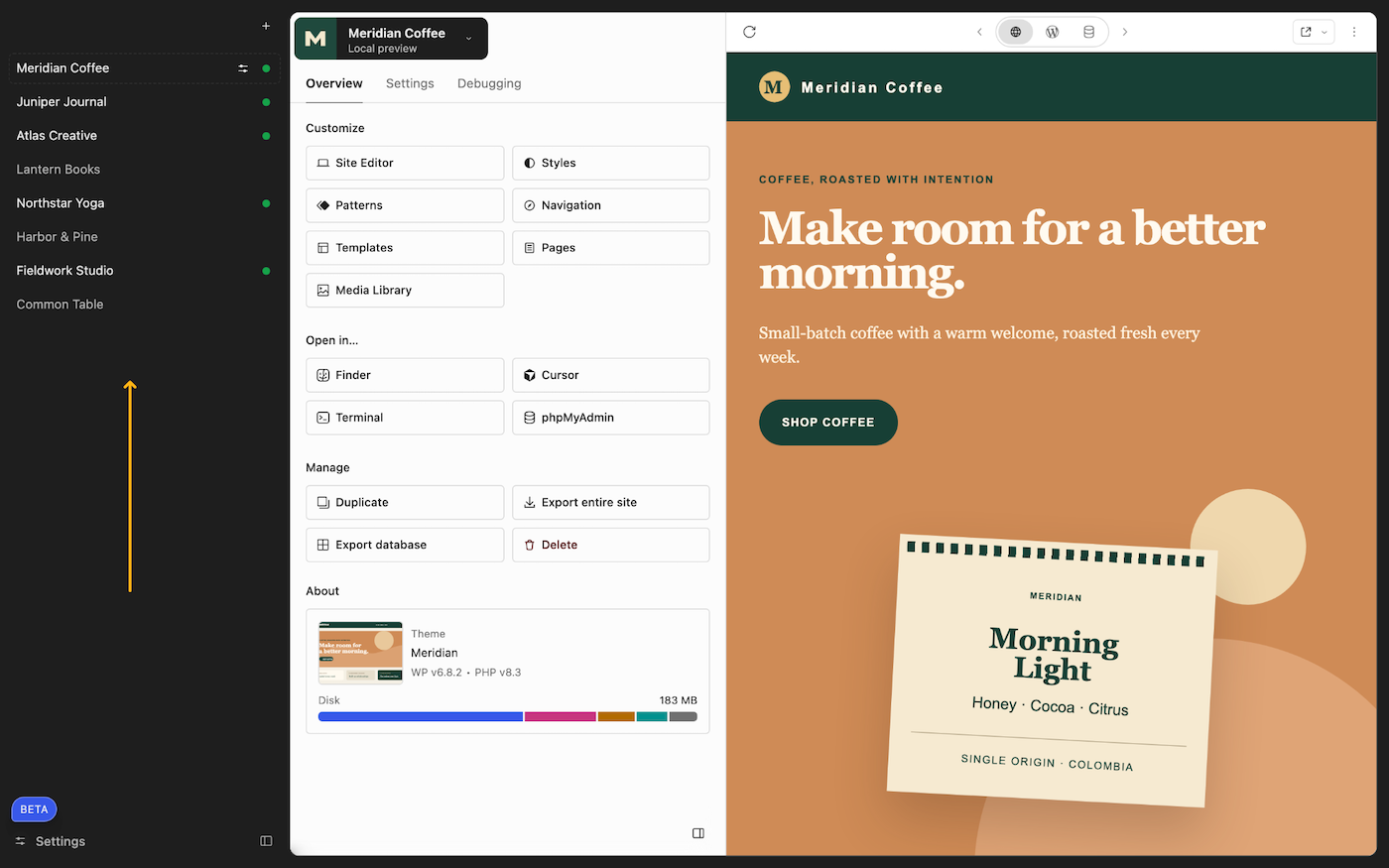Toggle Fieldwork Studio running status dot
This screenshot has width=1389, height=868.
[x=266, y=271]
